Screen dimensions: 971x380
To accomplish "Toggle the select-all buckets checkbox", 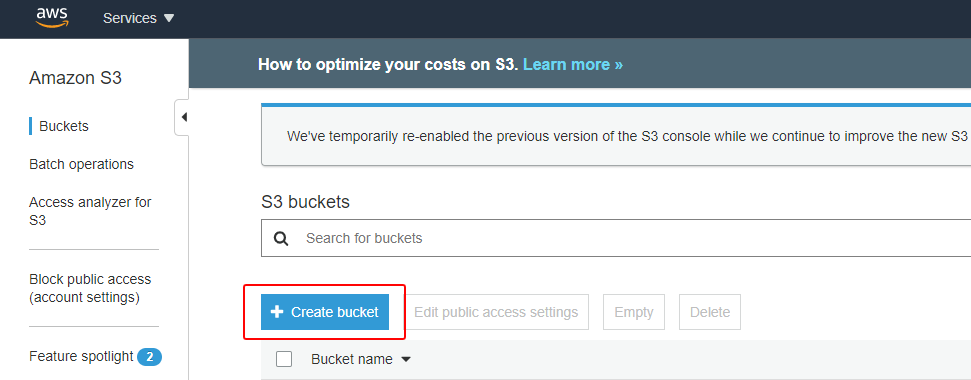I will (x=284, y=359).
